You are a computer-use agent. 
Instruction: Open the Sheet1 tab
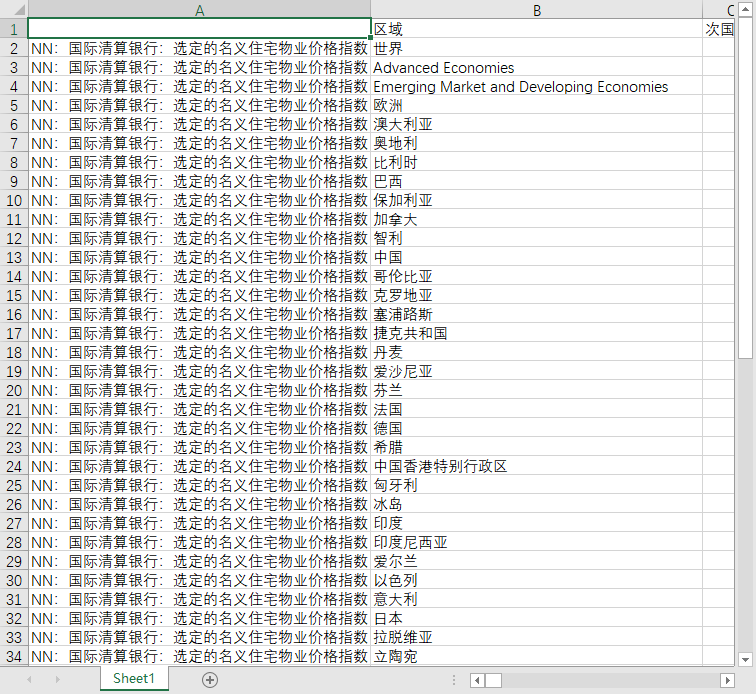click(134, 679)
